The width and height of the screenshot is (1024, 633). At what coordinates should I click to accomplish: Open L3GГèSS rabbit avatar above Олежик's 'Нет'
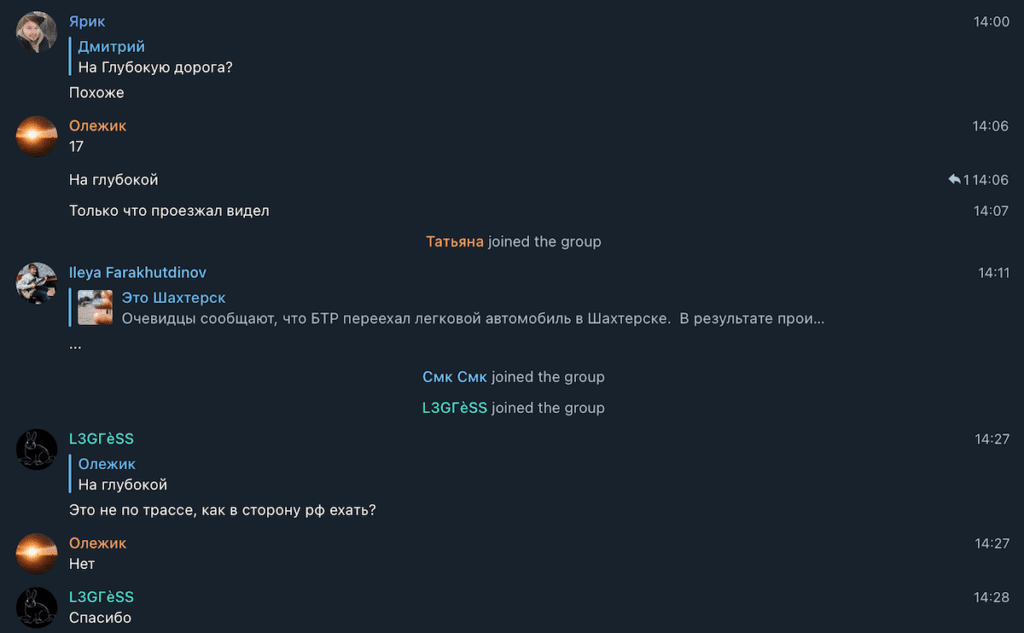click(36, 449)
